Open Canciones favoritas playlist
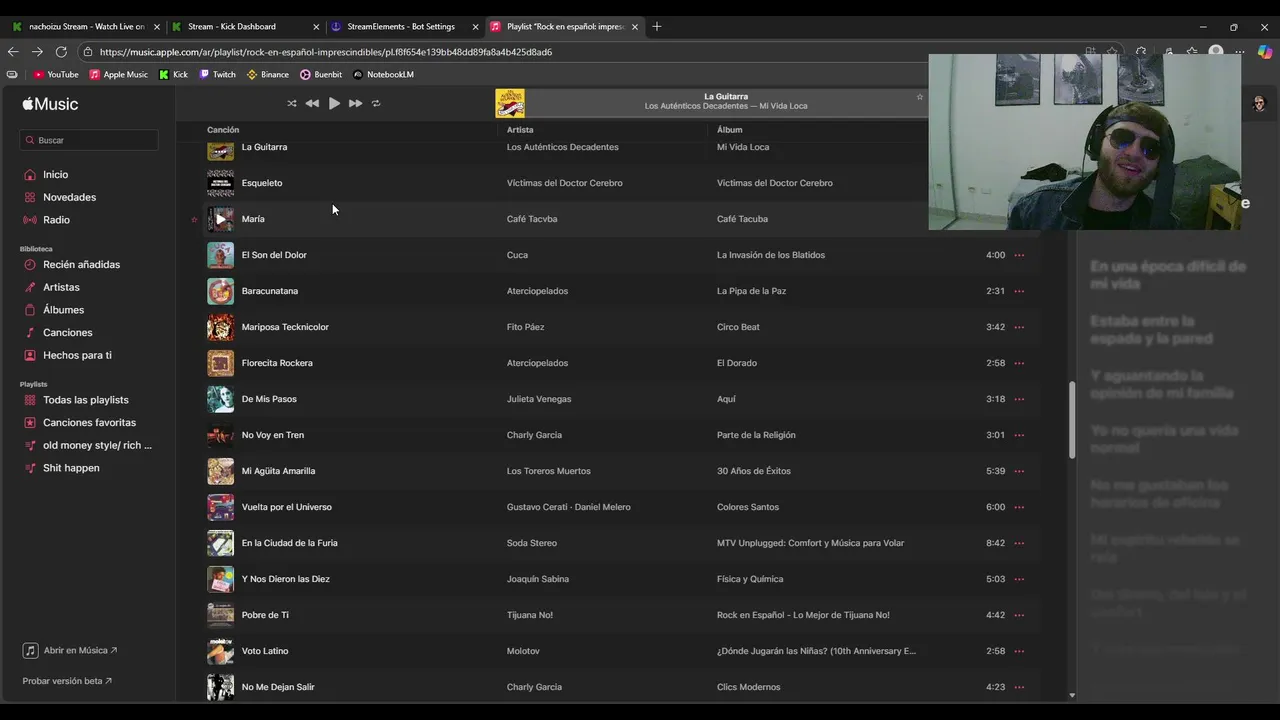The width and height of the screenshot is (1280, 720). tap(89, 422)
